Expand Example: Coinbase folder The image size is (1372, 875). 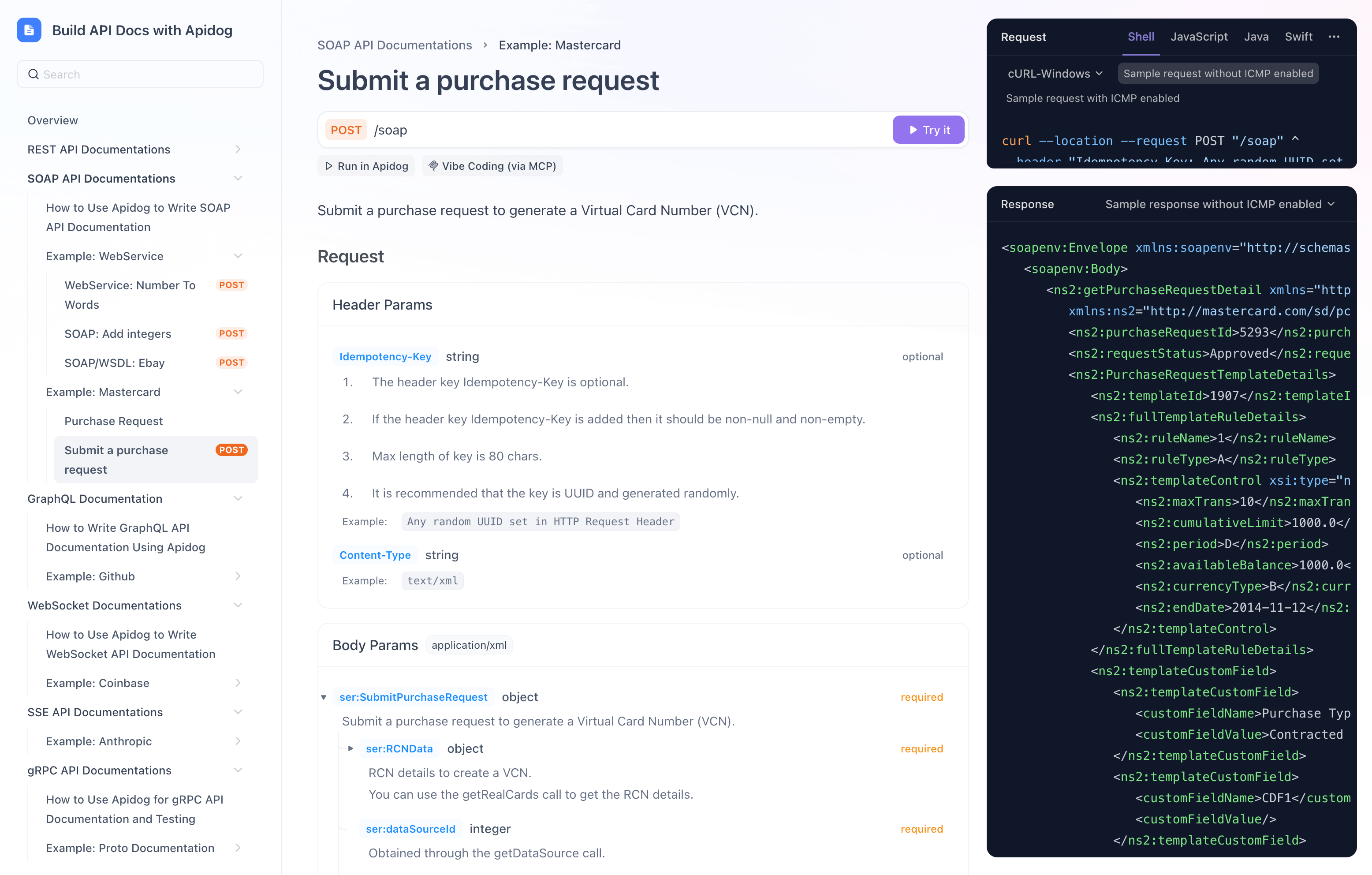238,683
